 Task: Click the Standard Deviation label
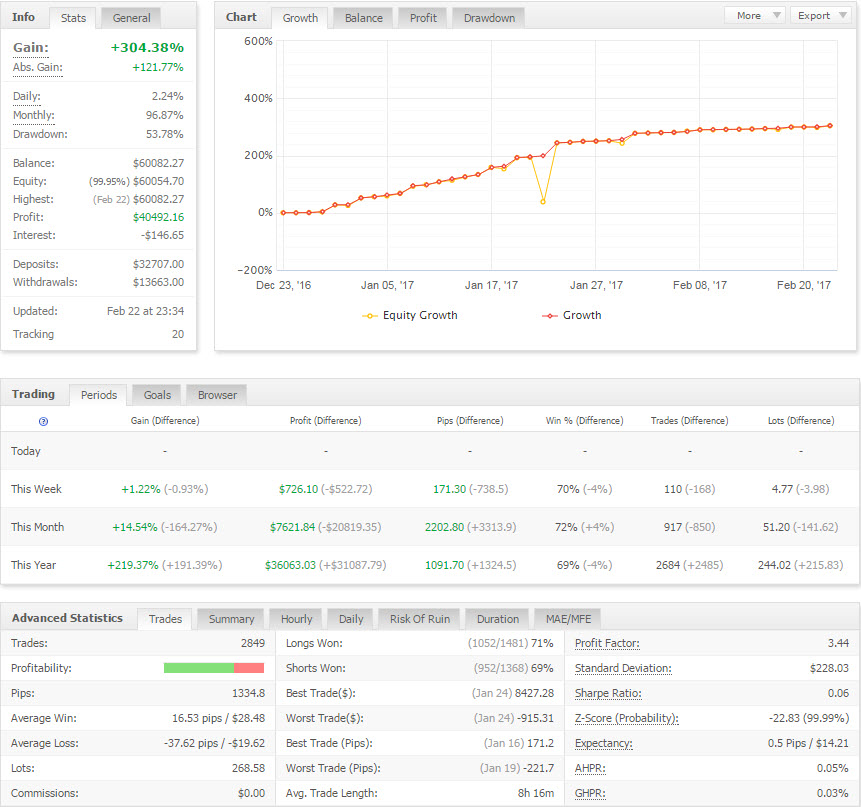[x=623, y=668]
